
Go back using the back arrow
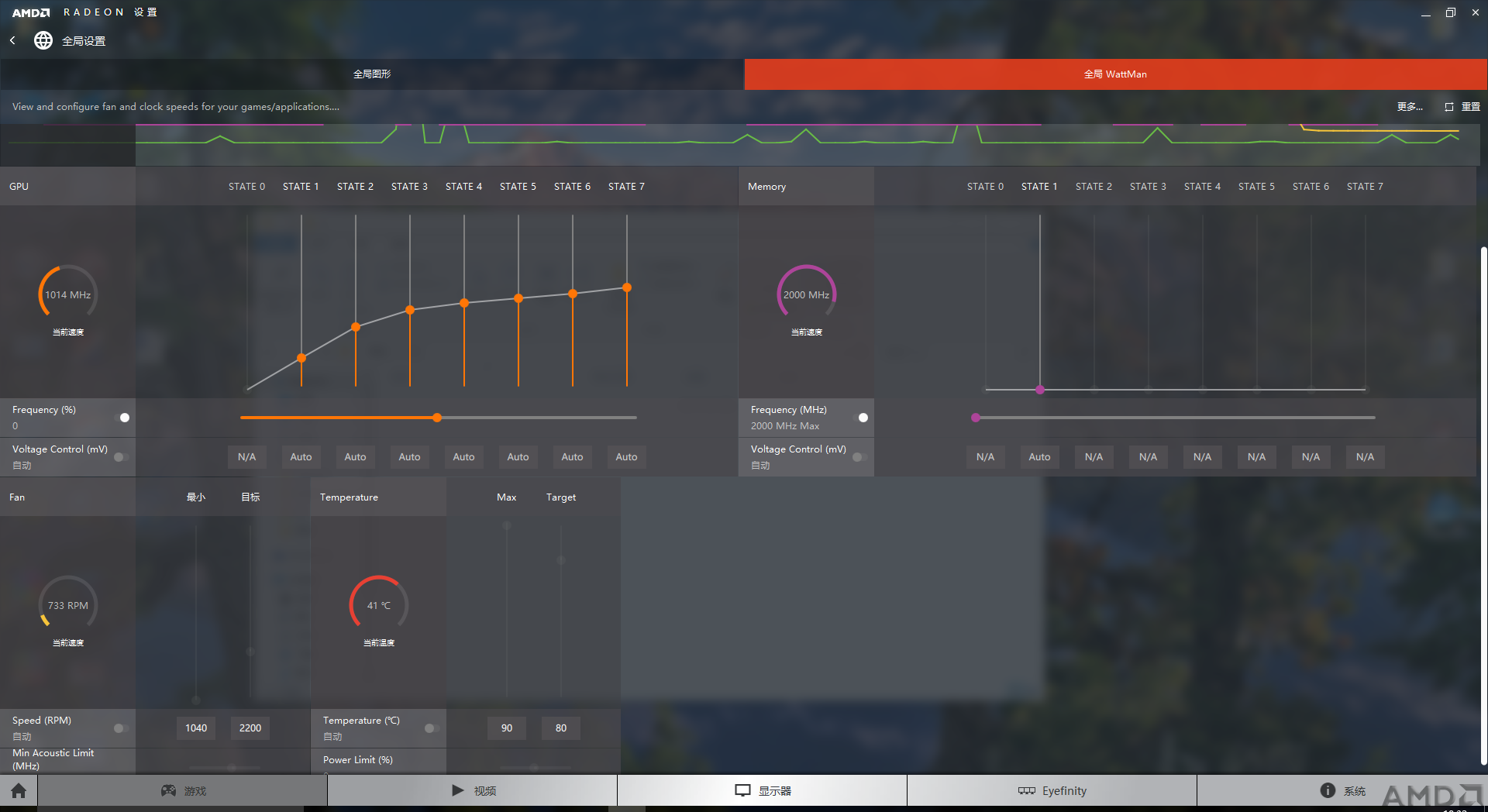point(12,40)
